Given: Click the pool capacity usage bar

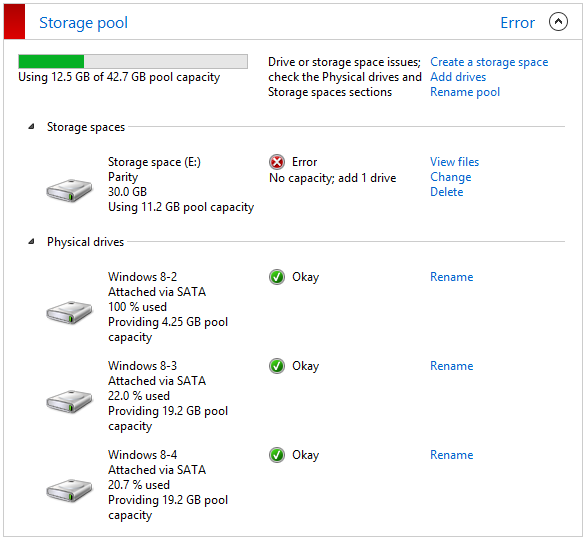Looking at the screenshot, I should pos(133,62).
